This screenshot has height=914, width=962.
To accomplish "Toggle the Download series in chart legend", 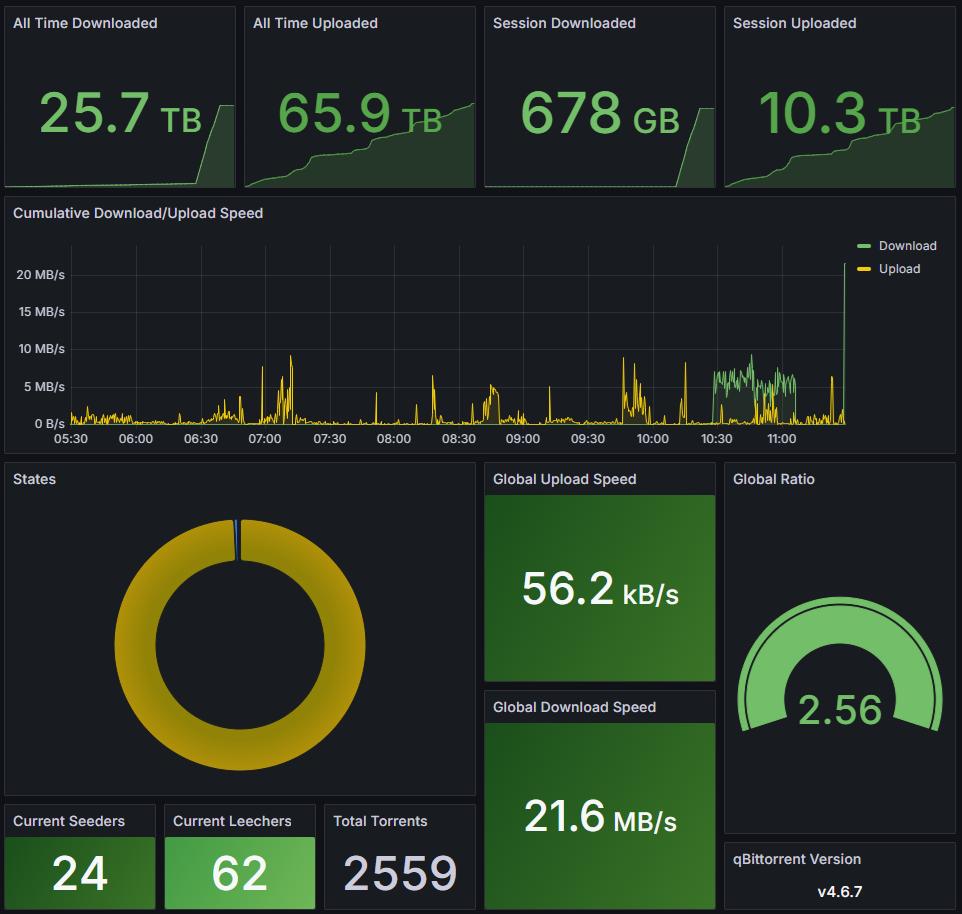I will point(907,246).
